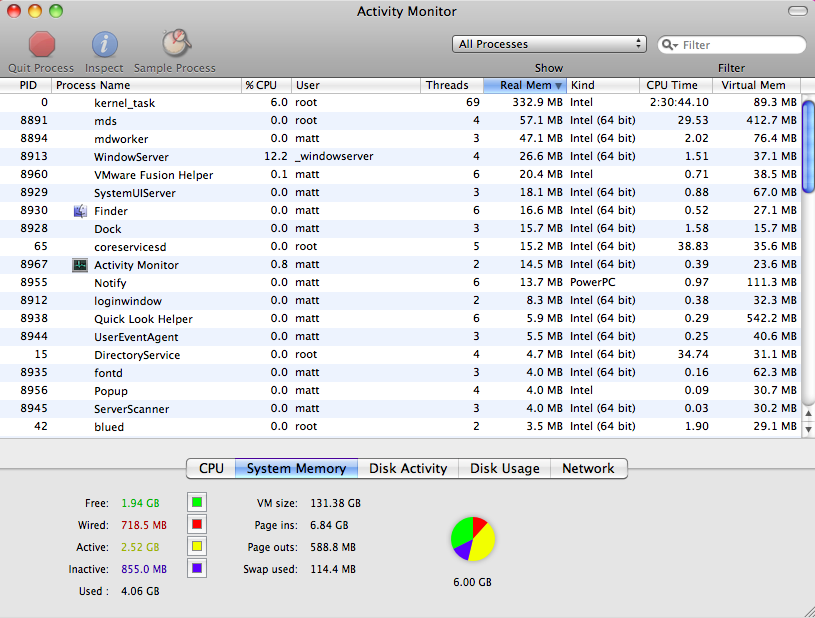Click the 2:30:44.10 CPU time value

click(679, 102)
